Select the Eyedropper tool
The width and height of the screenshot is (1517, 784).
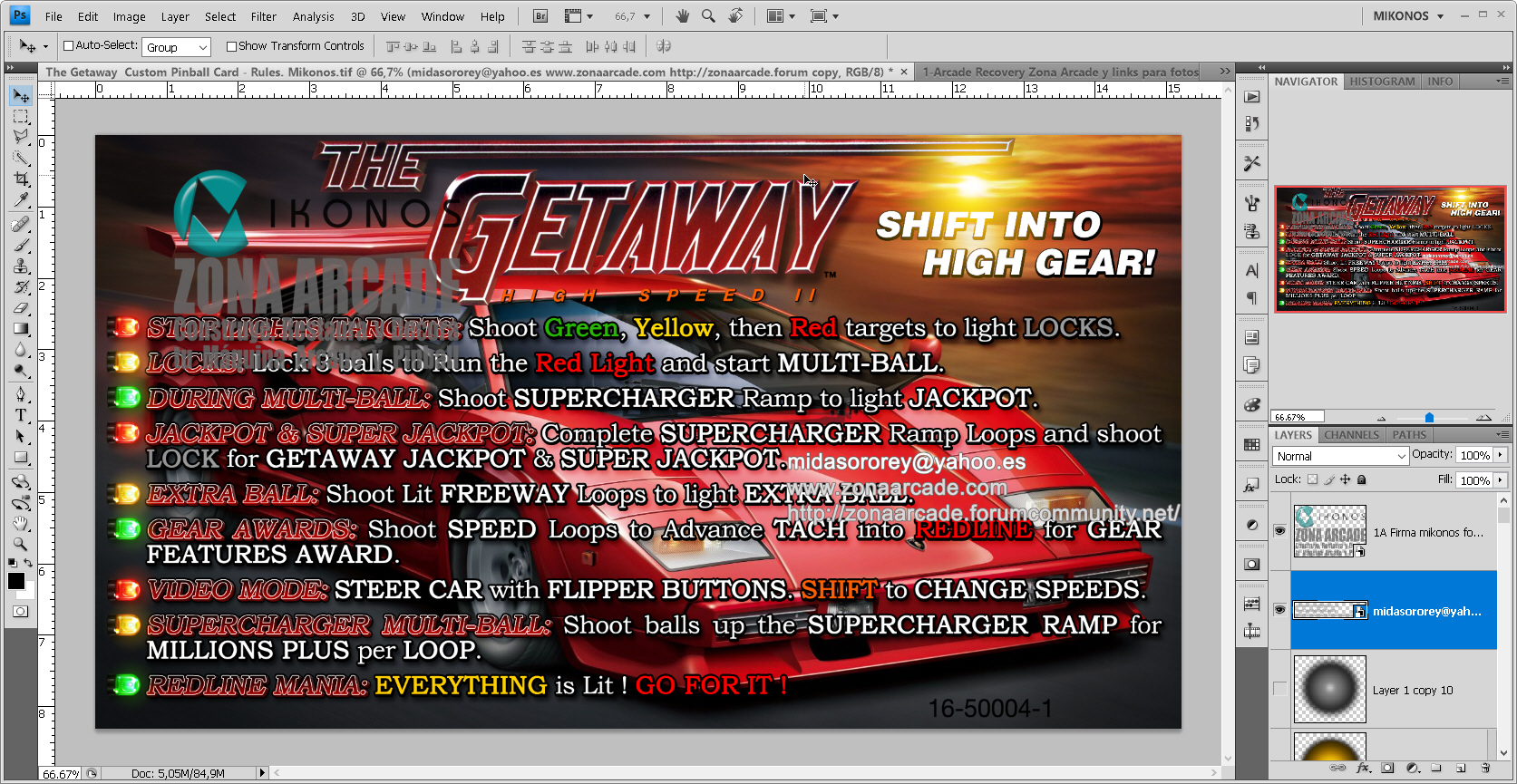click(21, 200)
